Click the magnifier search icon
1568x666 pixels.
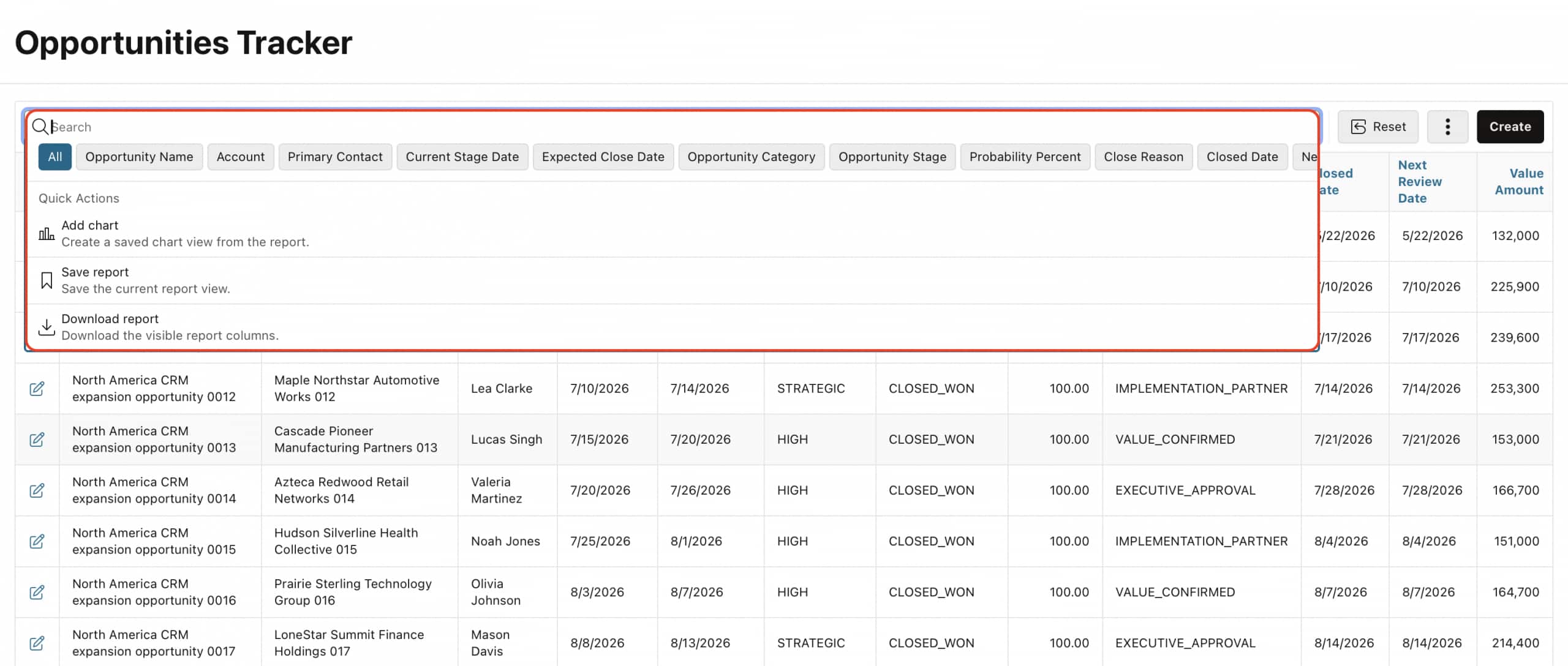click(40, 127)
